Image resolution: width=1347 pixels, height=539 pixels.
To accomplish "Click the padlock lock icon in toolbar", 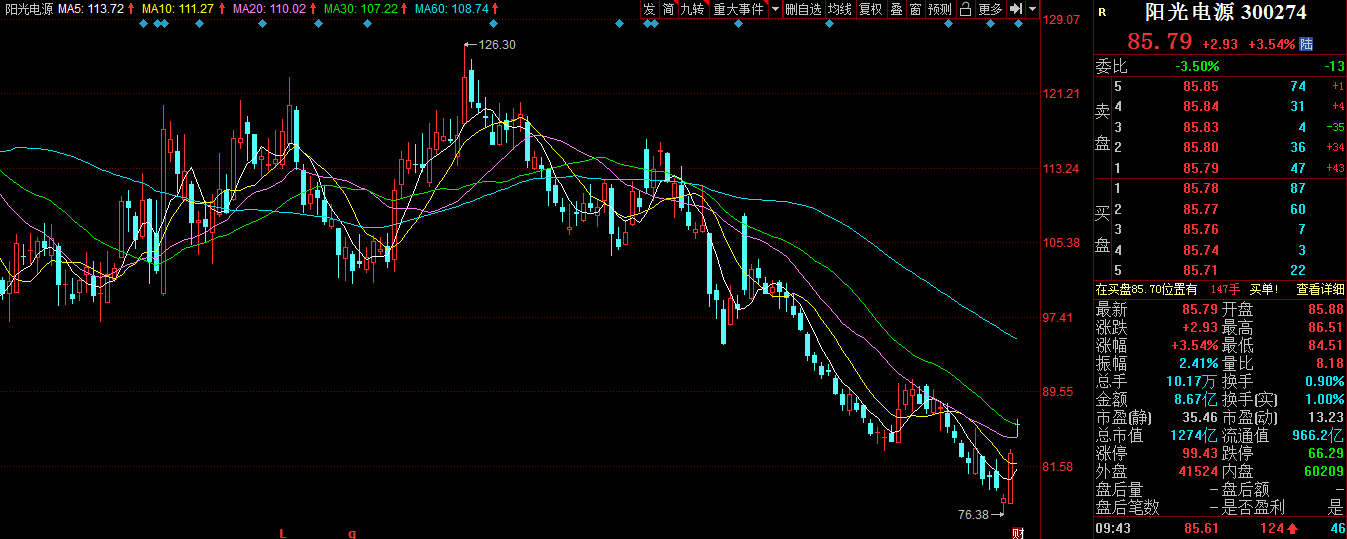I will tap(965, 9).
